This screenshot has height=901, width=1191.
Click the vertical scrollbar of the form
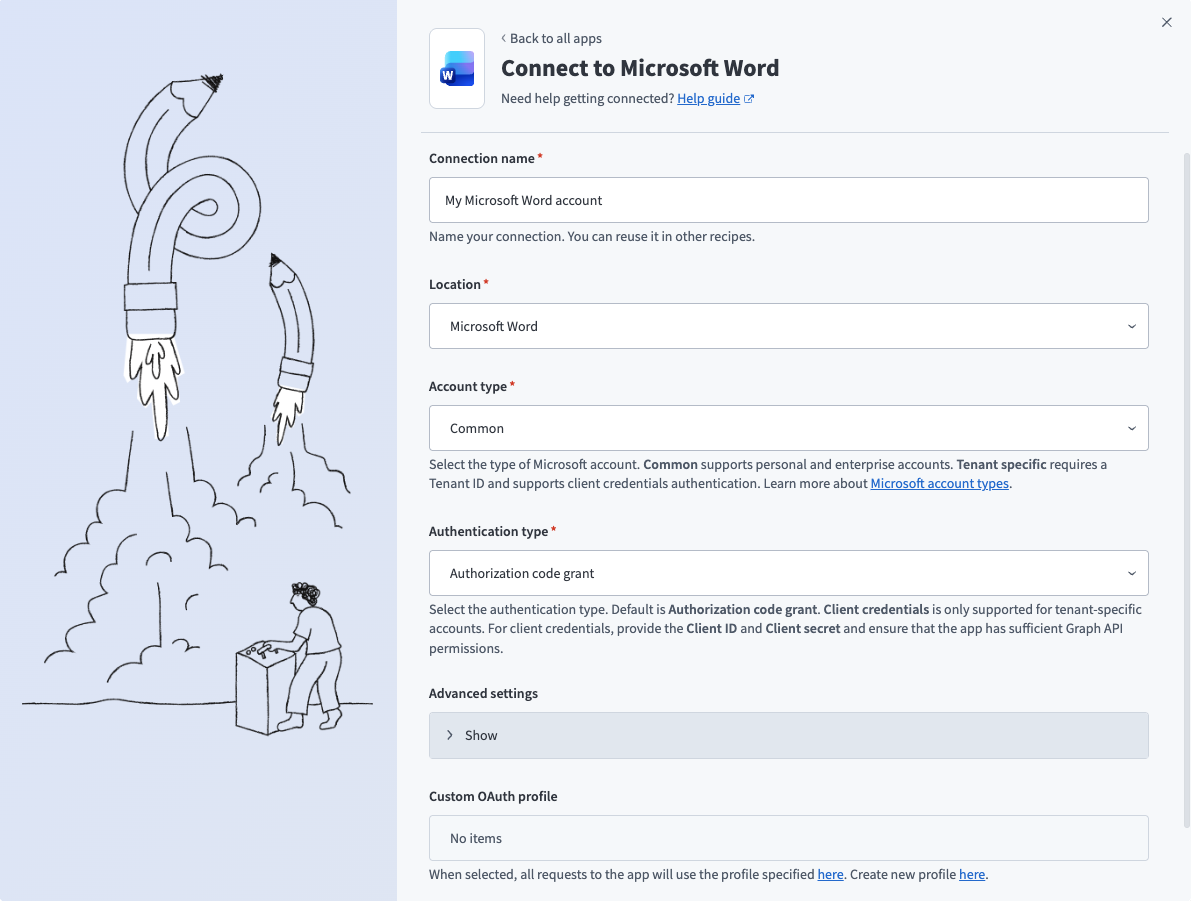(x=1186, y=490)
